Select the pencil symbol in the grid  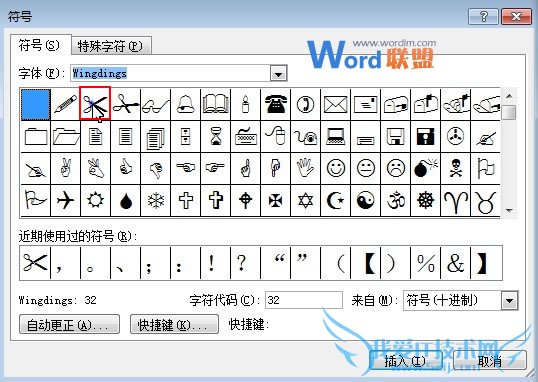coord(66,104)
